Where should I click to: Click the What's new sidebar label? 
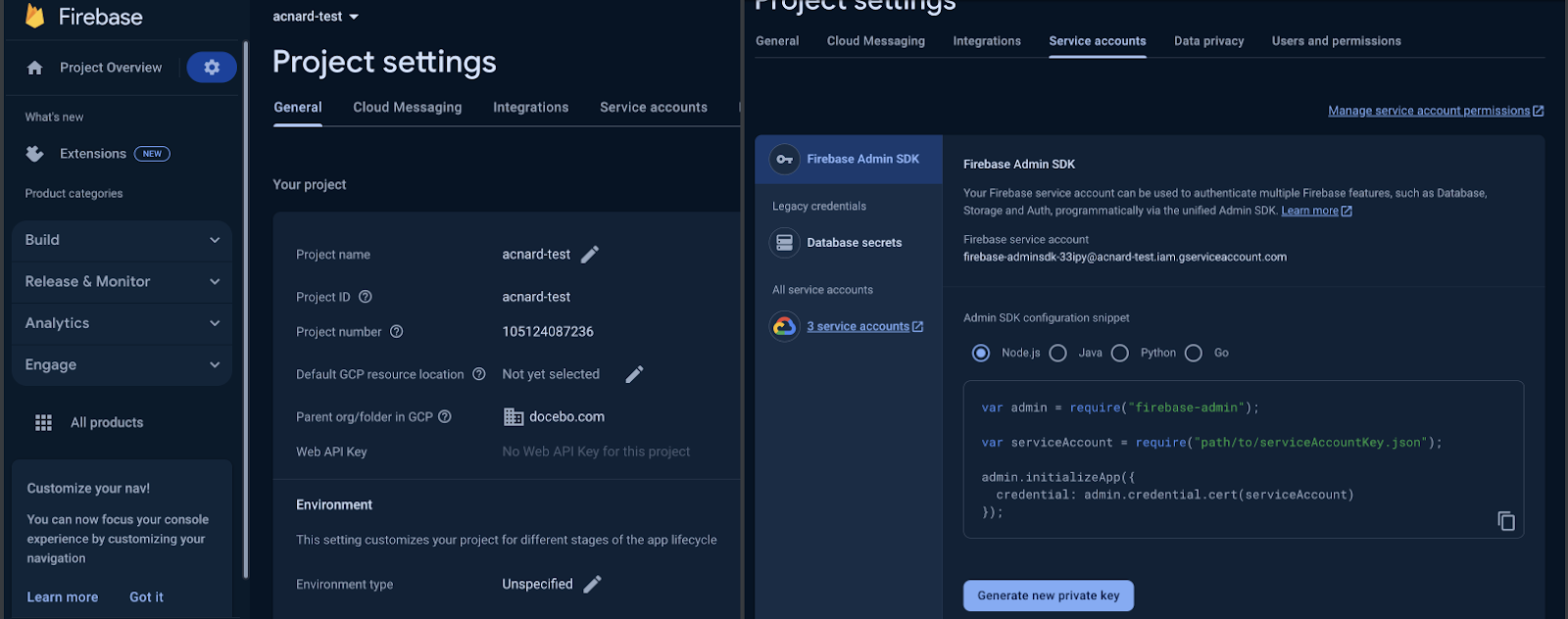pos(54,118)
